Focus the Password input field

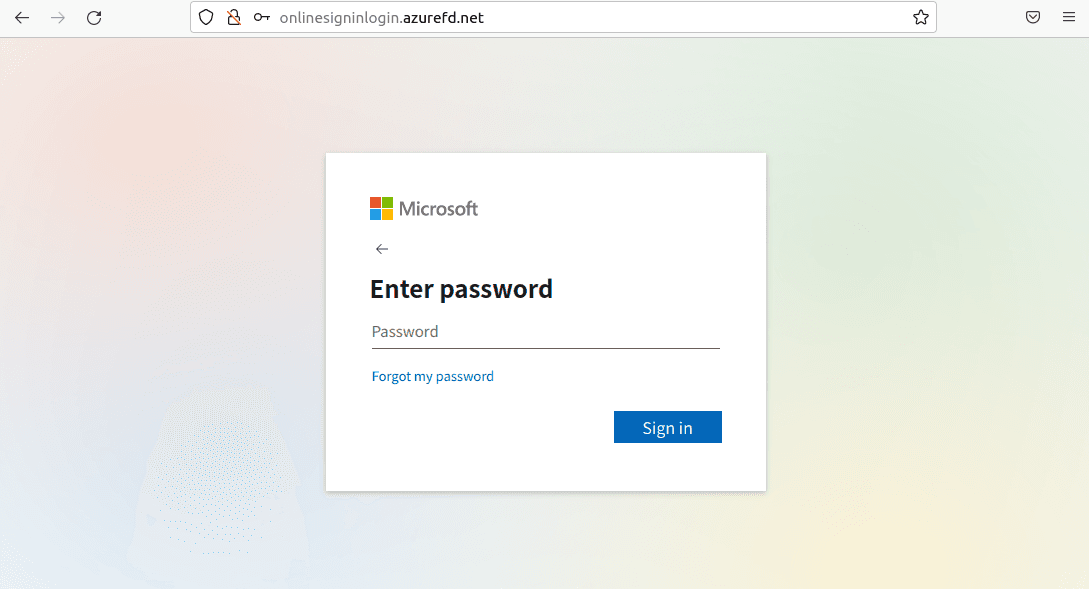click(545, 332)
